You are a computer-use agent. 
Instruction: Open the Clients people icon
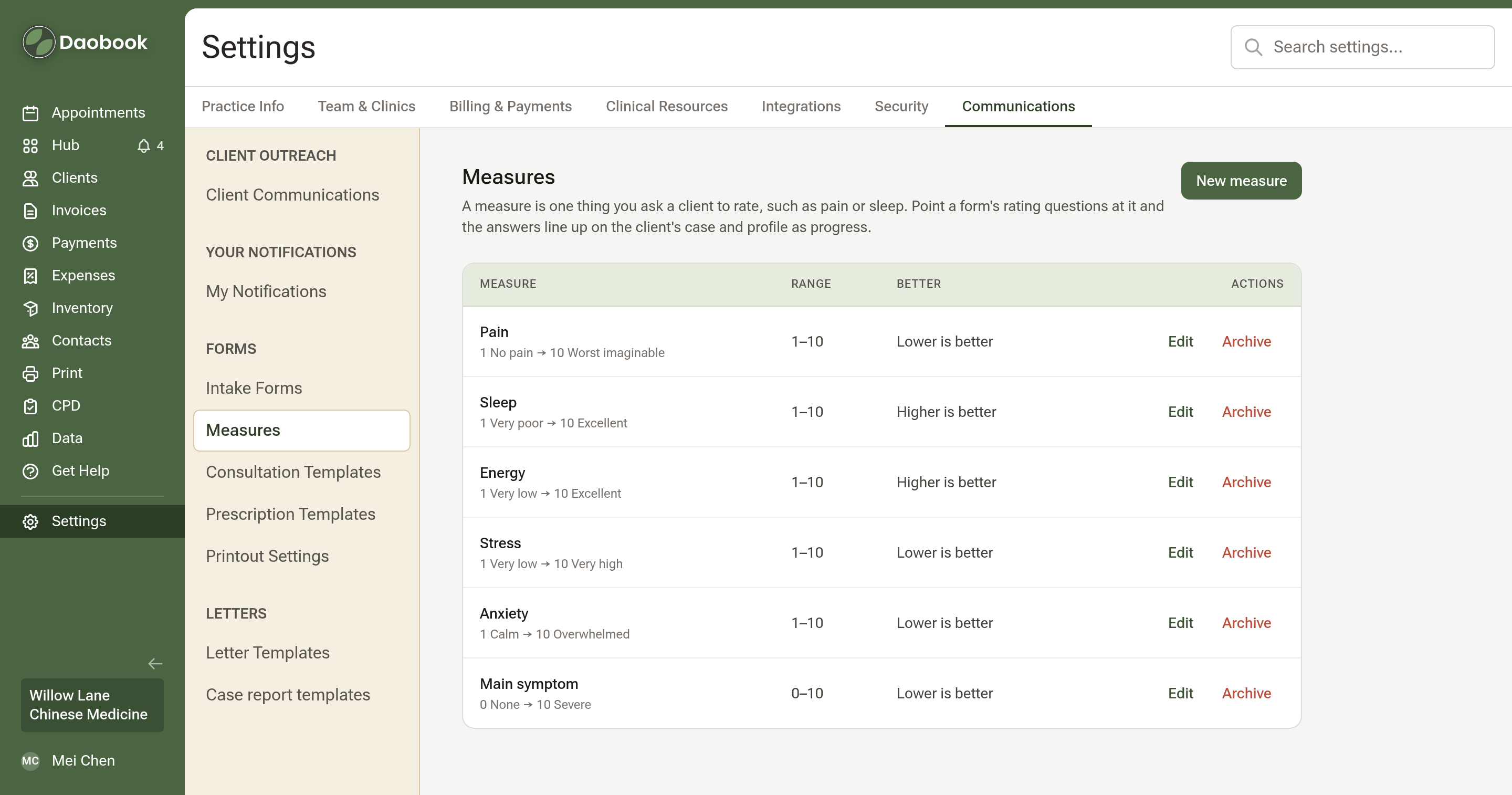(x=30, y=178)
